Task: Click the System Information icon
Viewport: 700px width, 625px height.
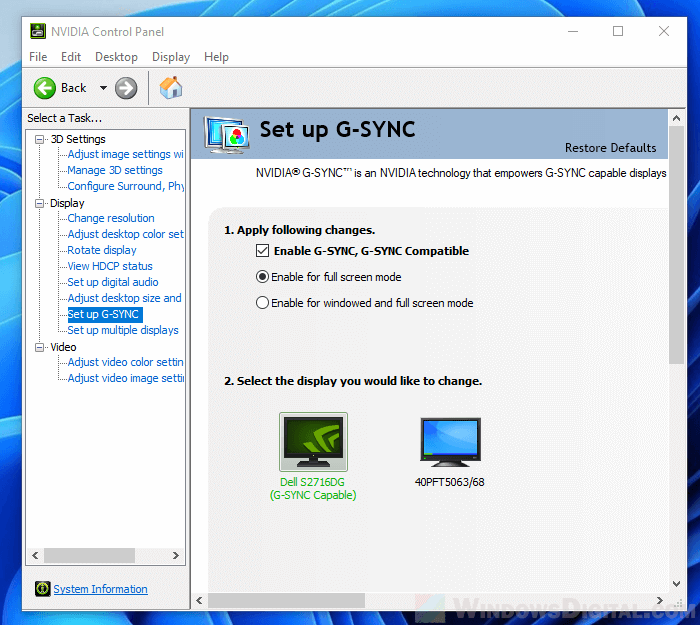Action: 42,589
